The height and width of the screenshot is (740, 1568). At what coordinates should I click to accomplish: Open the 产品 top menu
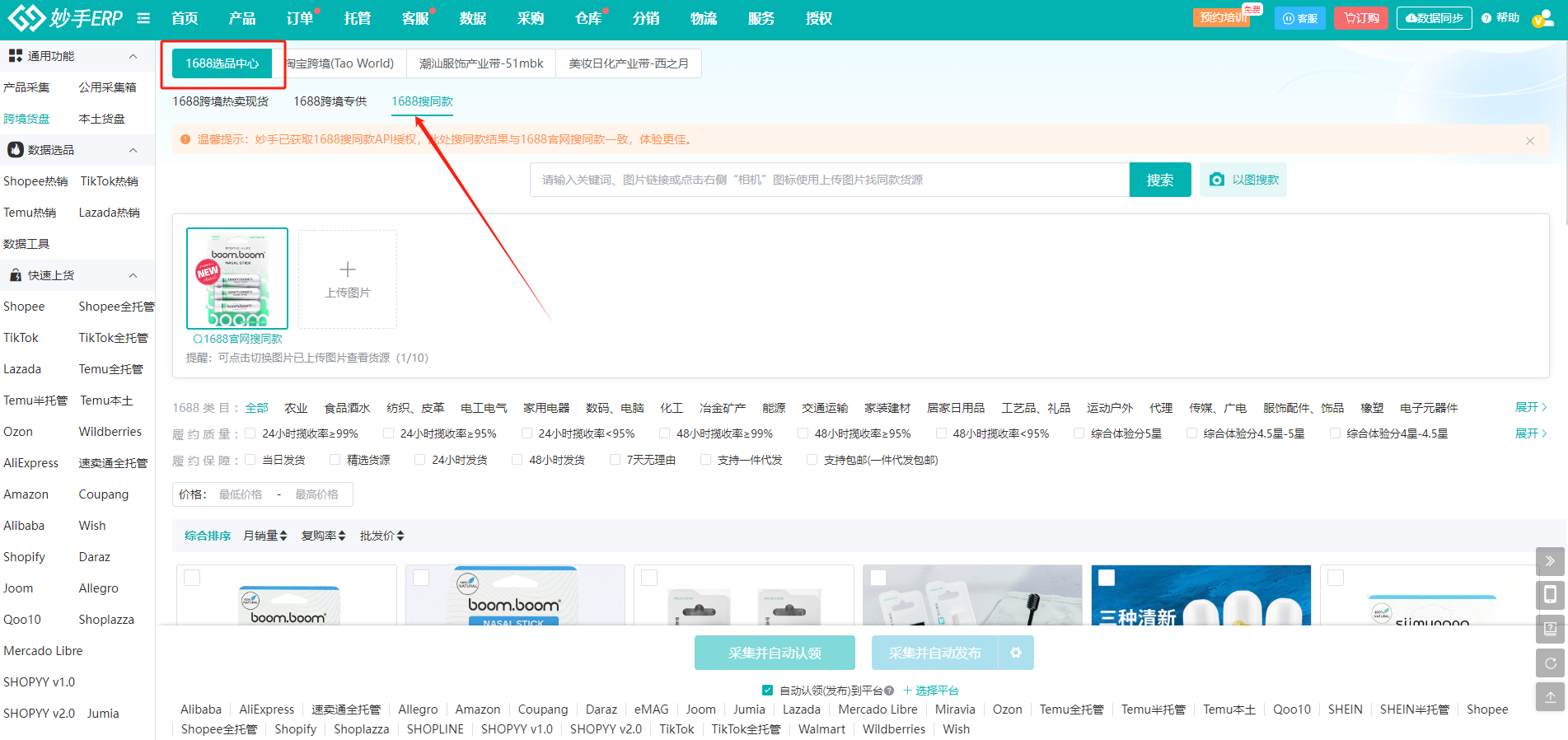242,18
